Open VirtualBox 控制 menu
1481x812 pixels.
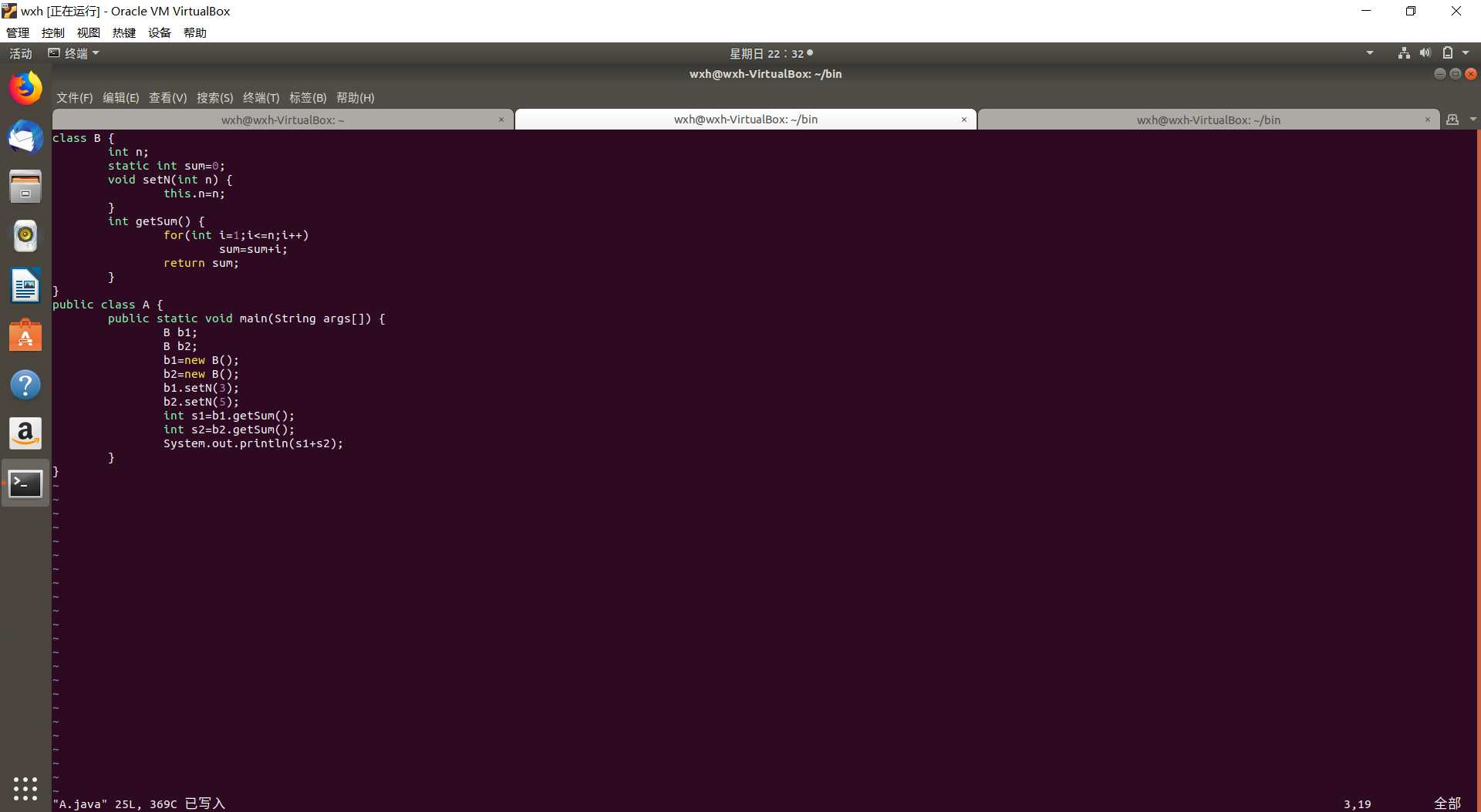point(53,32)
